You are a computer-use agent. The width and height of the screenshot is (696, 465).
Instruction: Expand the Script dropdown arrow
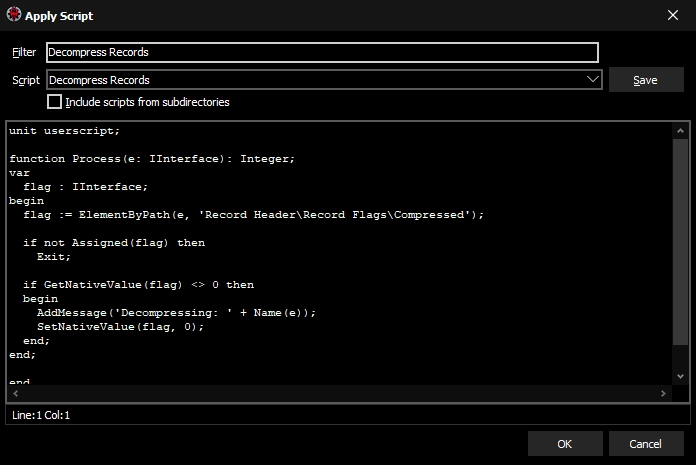(x=591, y=80)
